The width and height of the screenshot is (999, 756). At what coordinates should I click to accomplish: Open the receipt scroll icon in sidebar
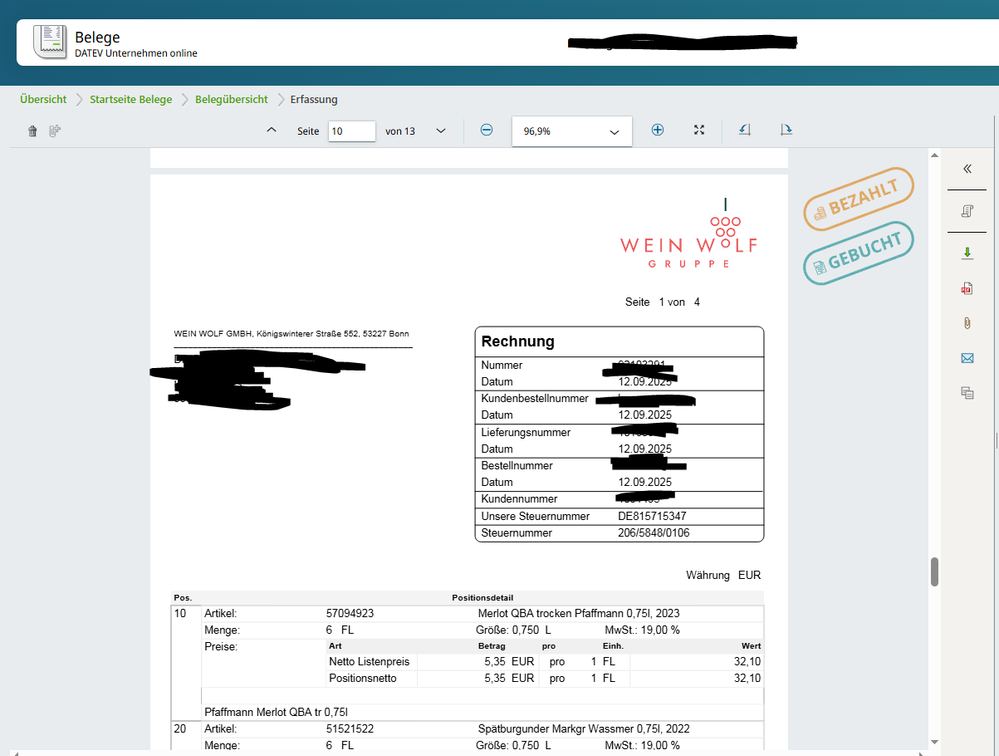click(x=967, y=211)
